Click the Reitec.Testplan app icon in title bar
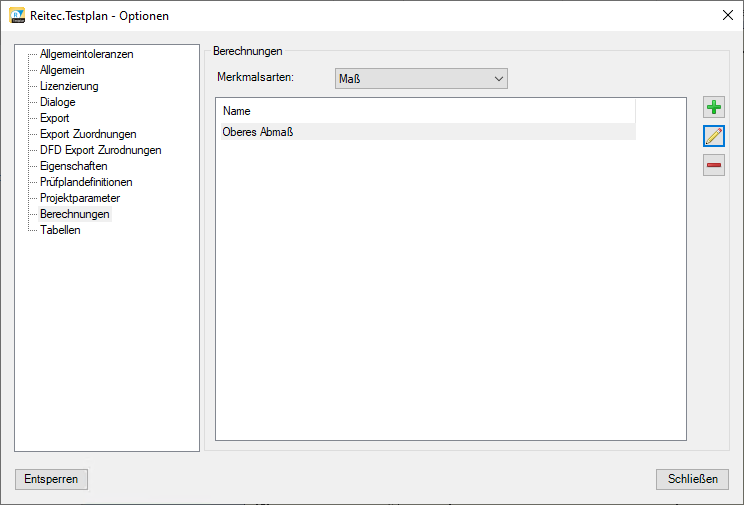 [x=17, y=16]
